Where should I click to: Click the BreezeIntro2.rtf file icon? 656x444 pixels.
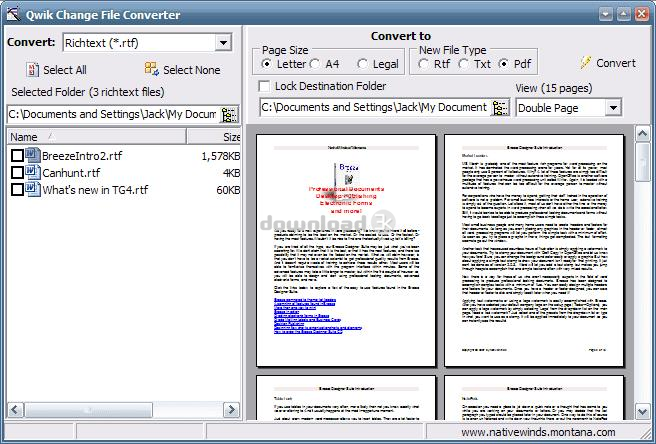click(x=32, y=155)
